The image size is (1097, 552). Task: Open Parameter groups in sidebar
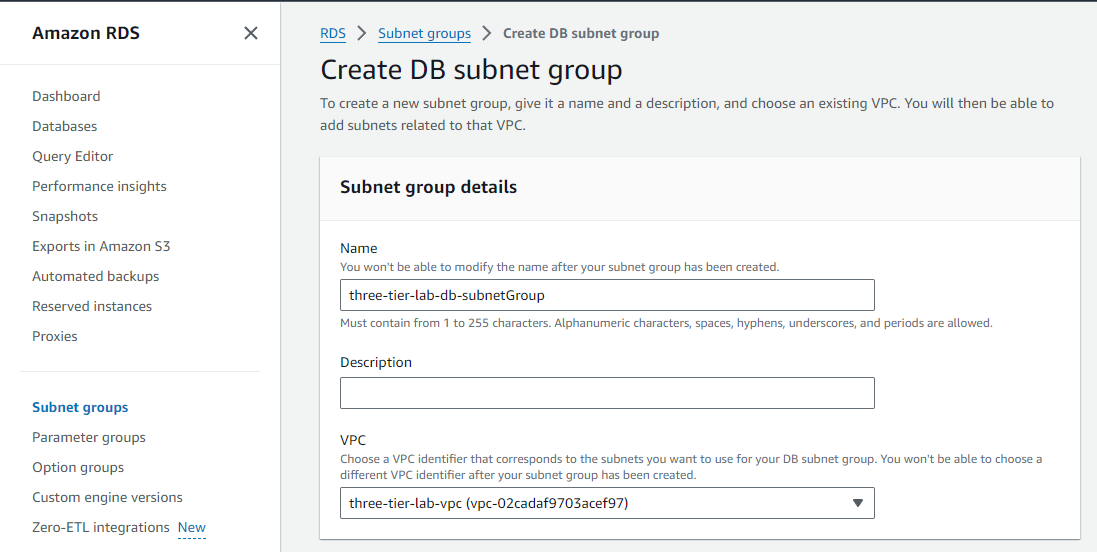coord(89,437)
